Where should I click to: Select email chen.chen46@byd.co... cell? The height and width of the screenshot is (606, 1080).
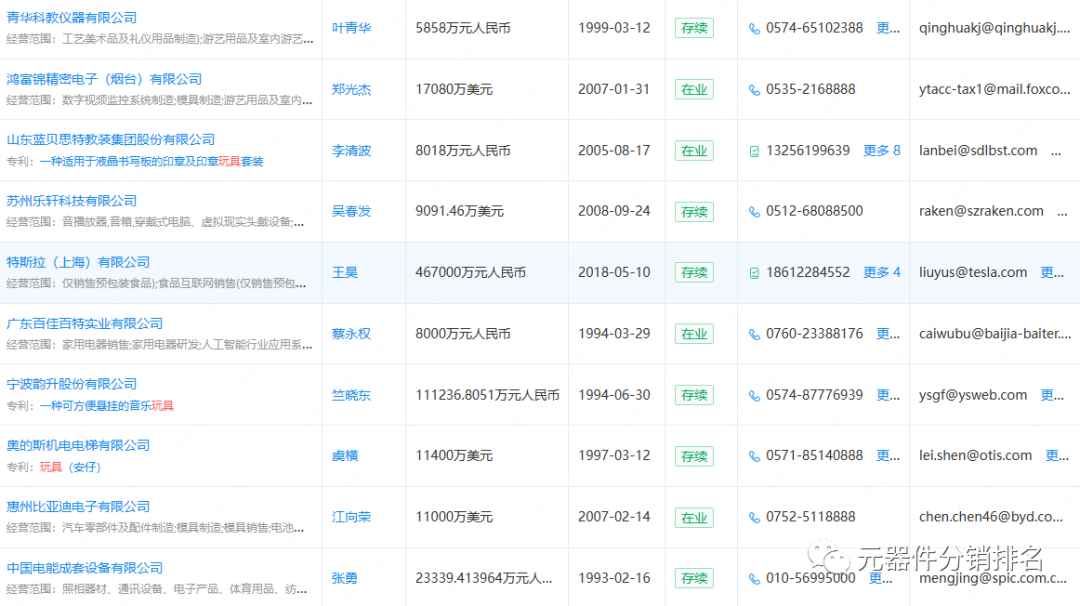pos(990,517)
